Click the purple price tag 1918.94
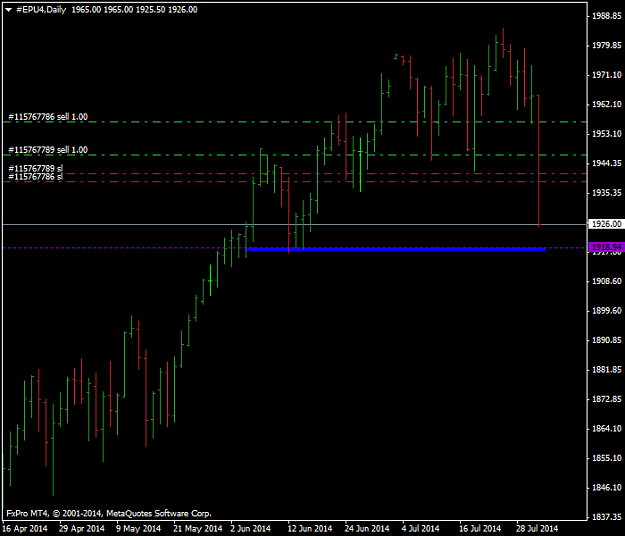Viewport: 625px width, 536px height. [x=606, y=247]
